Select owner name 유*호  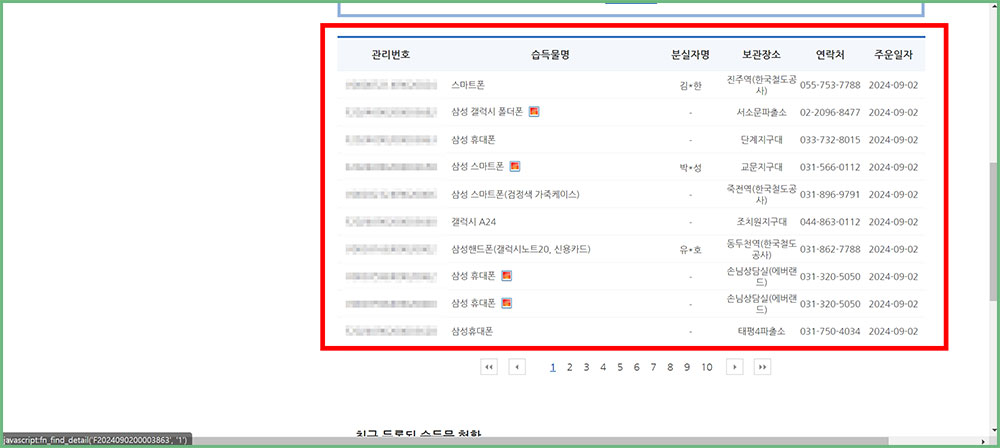pyautogui.click(x=691, y=250)
